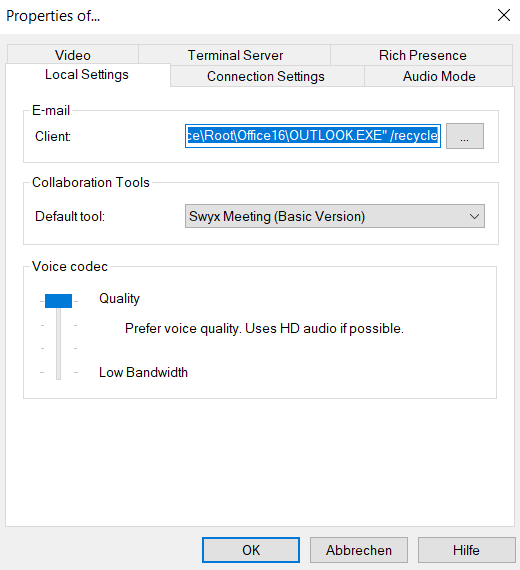The image size is (520, 570).
Task: Click the Quality label beside the slider
Action: click(119, 299)
